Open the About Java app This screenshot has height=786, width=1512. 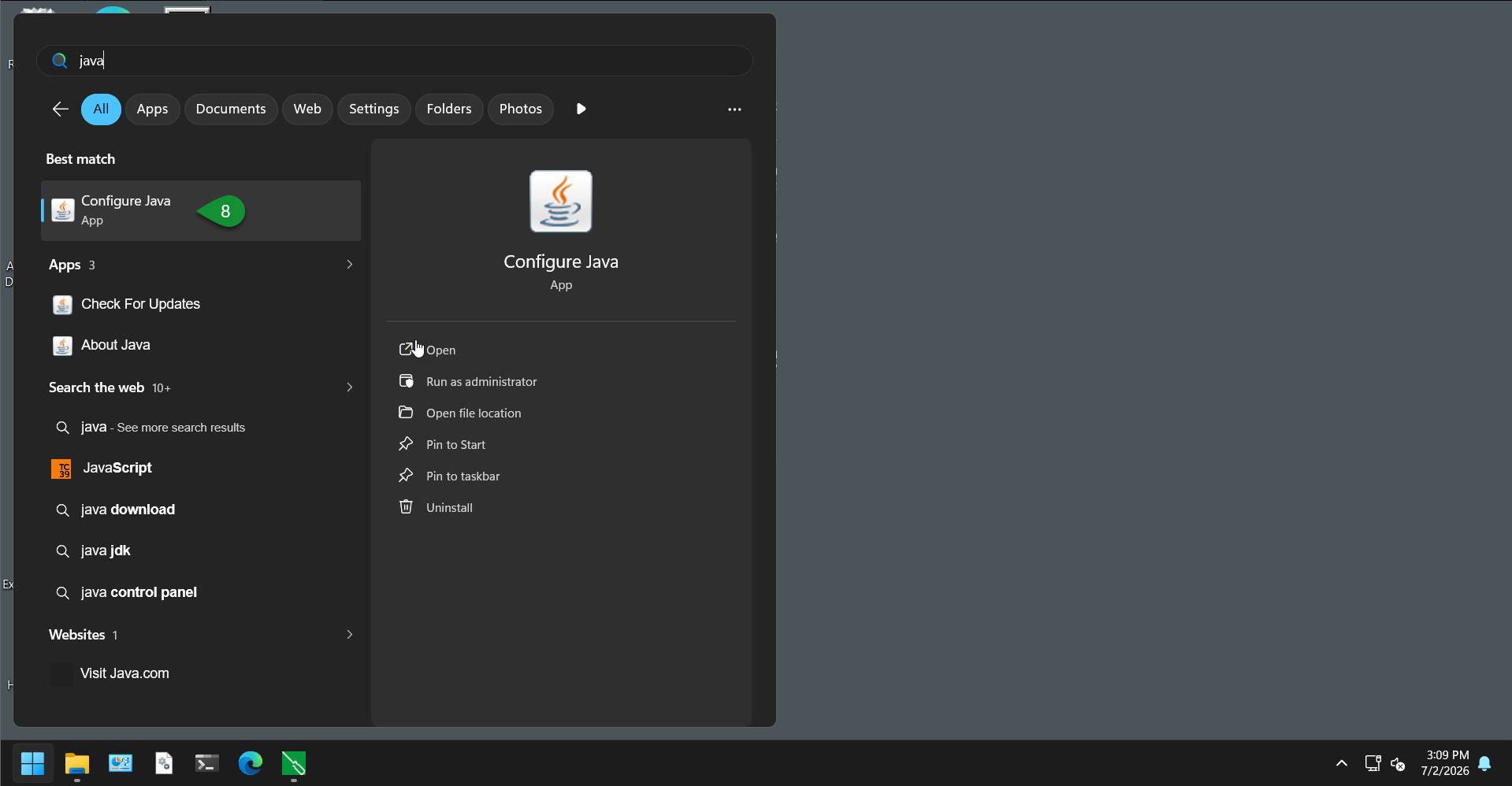pyautogui.click(x=201, y=345)
